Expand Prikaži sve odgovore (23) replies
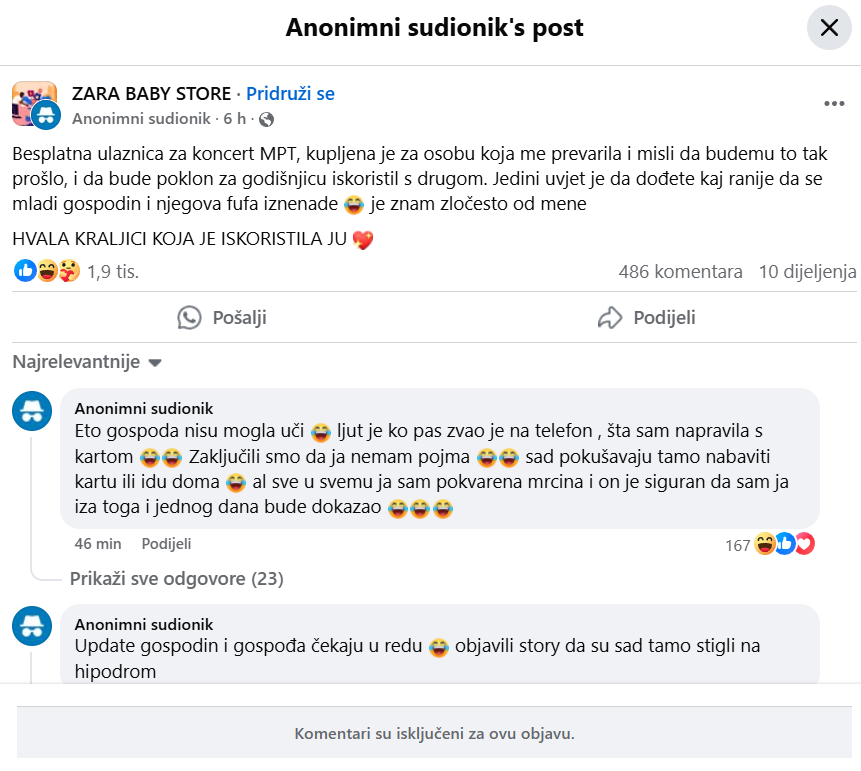 [176, 579]
